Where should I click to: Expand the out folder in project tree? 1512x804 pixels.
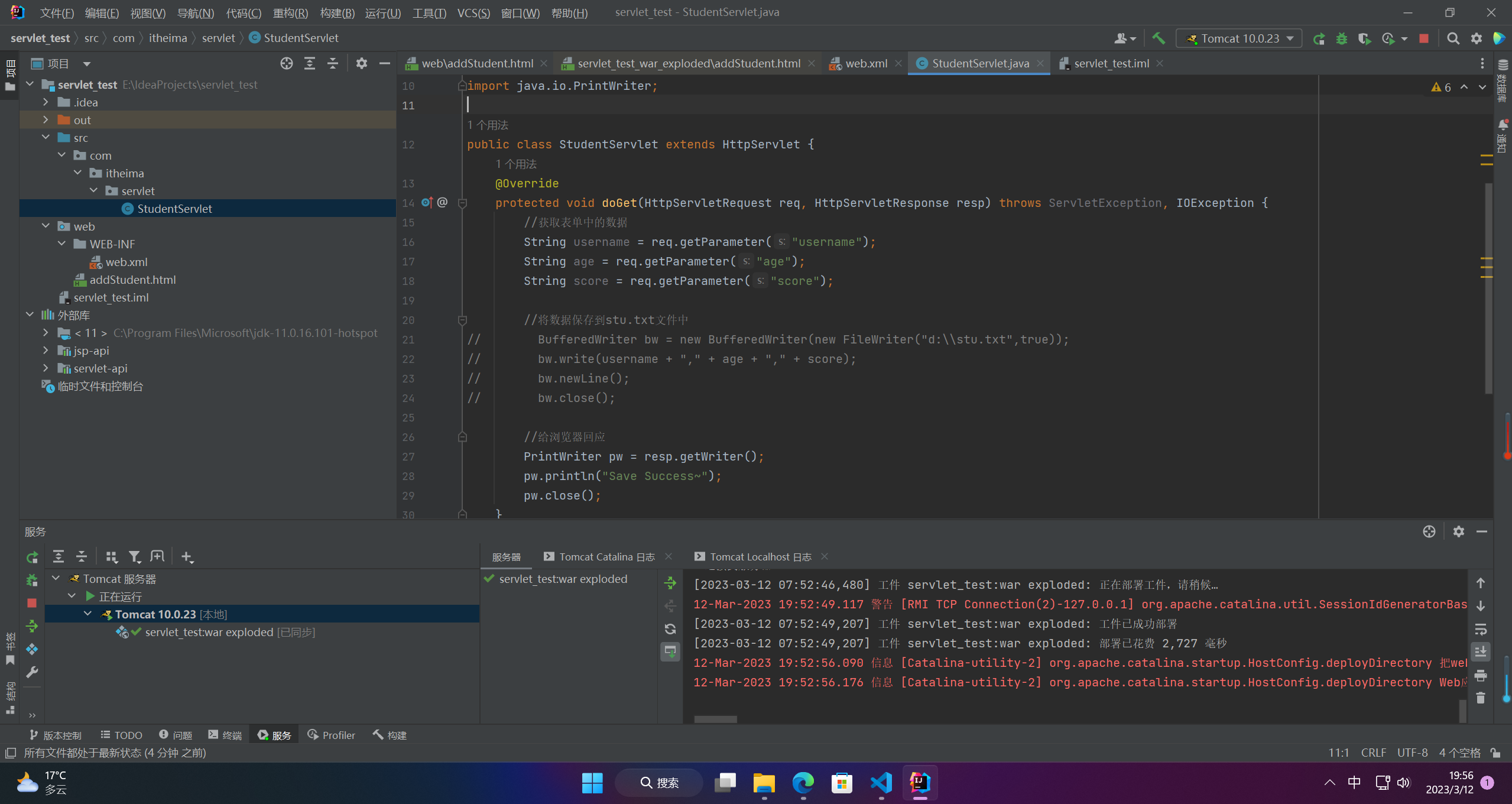click(x=46, y=120)
